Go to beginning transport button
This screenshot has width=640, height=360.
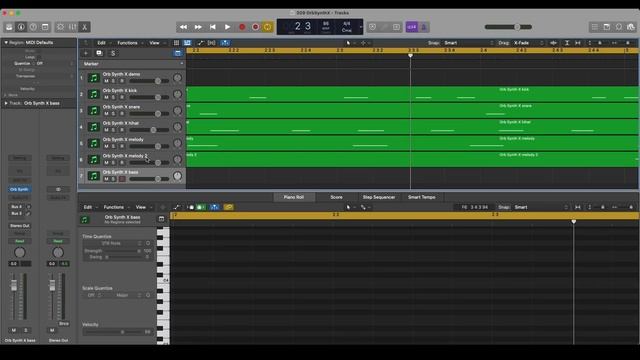point(213,27)
